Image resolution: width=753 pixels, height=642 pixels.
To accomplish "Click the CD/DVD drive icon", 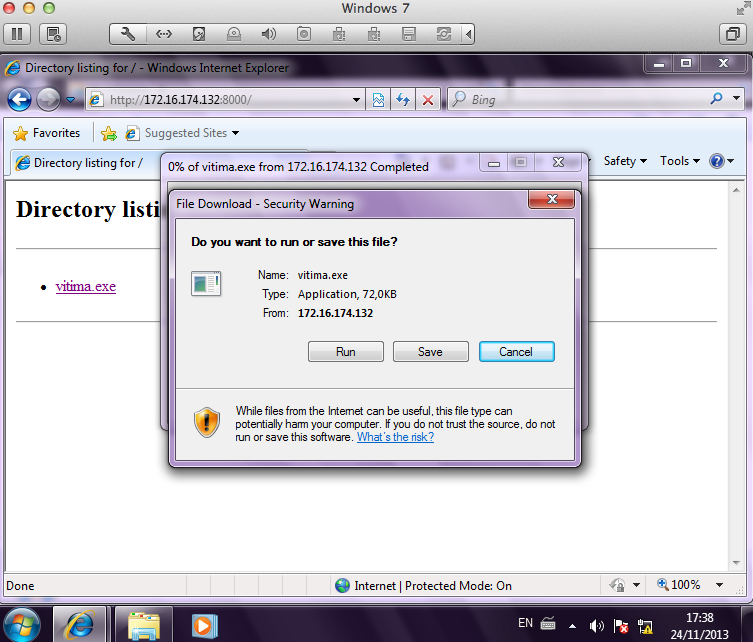I will [x=234, y=34].
